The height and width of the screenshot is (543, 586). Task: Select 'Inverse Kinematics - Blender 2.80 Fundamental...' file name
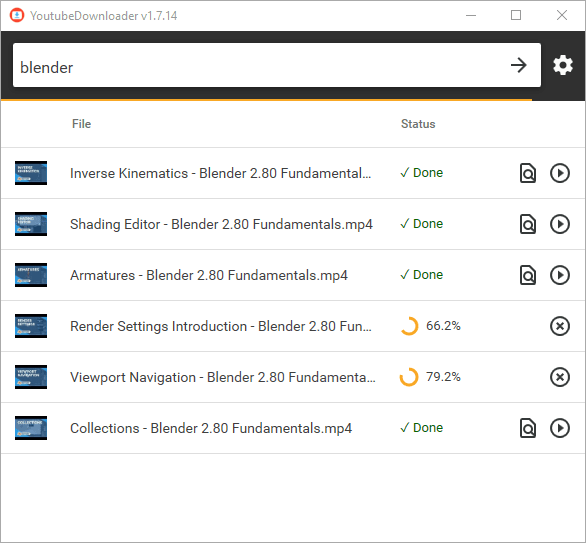(220, 173)
